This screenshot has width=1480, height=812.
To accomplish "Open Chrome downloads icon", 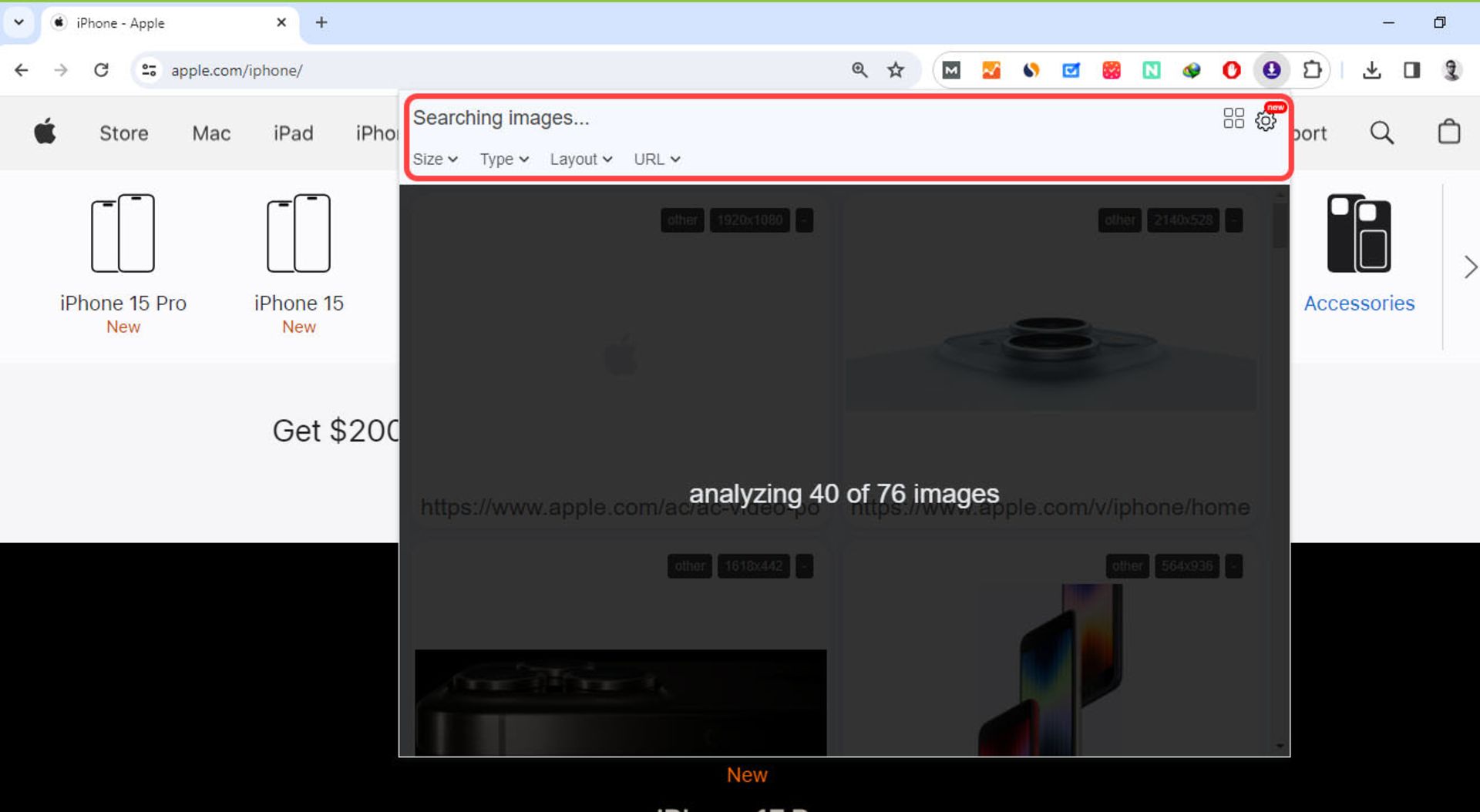I will [x=1371, y=70].
